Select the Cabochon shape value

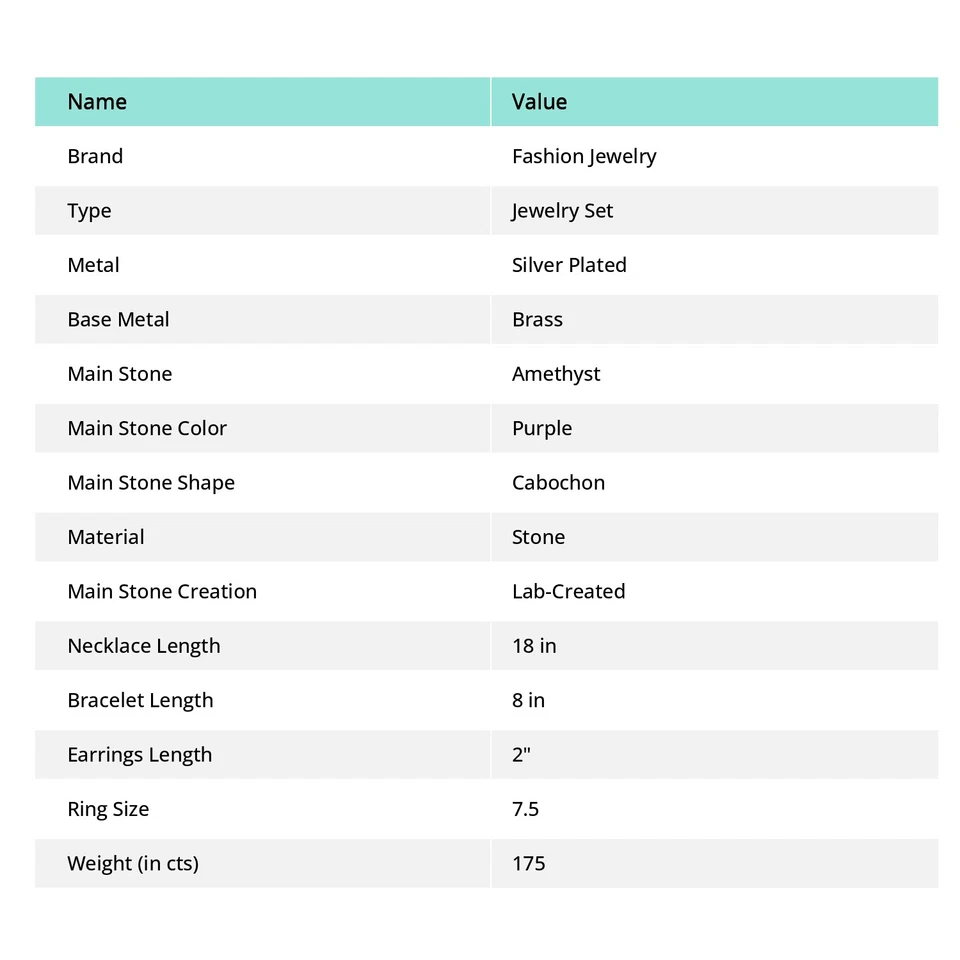(x=558, y=483)
